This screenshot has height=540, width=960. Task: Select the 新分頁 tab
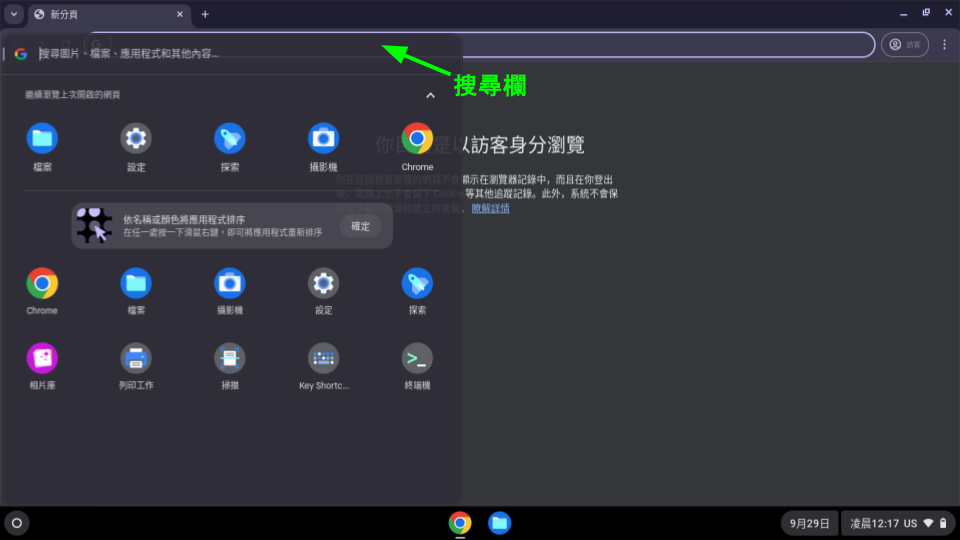tap(108, 14)
